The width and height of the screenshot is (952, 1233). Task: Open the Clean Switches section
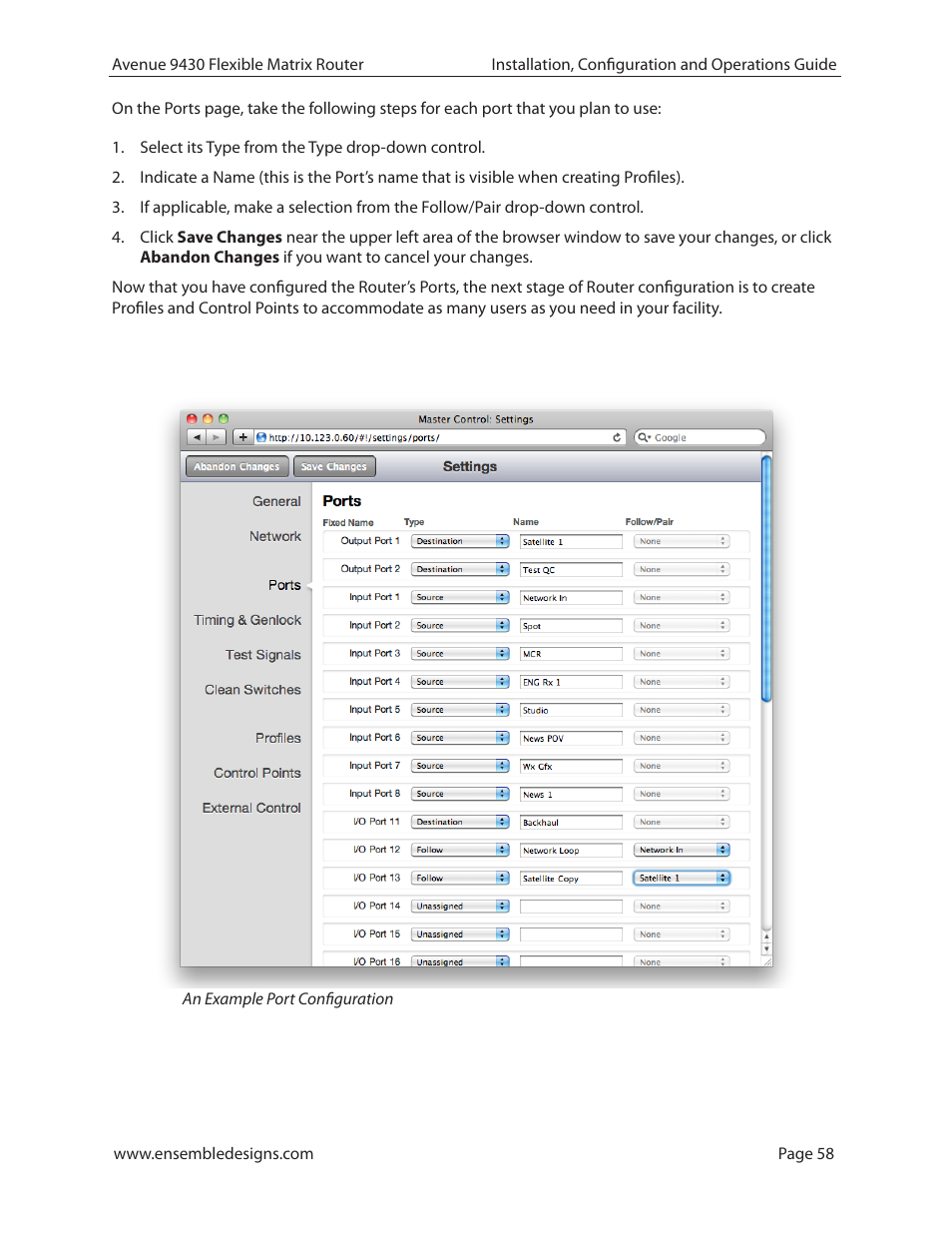tap(252, 690)
